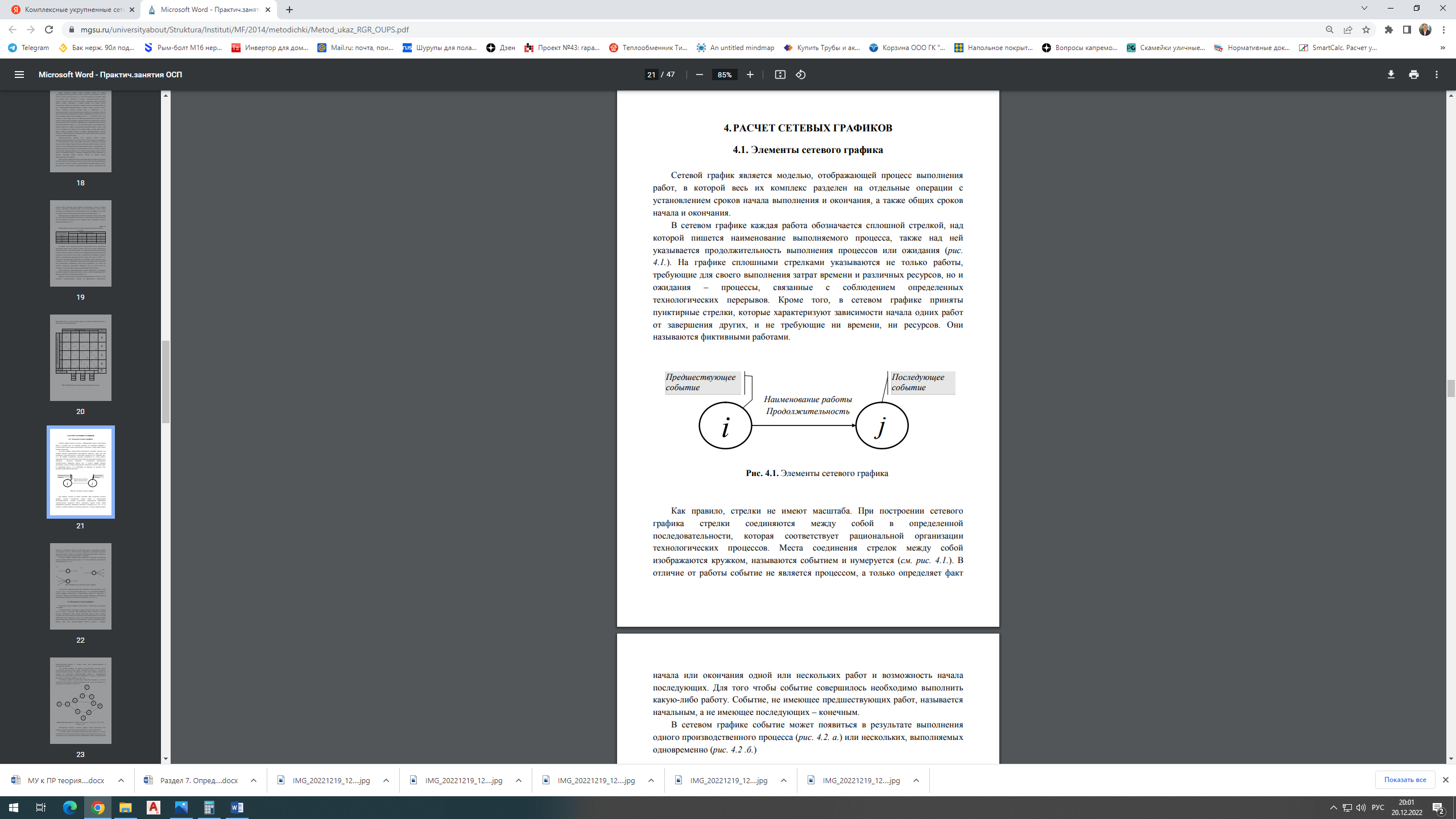Image resolution: width=1456 pixels, height=819 pixels.
Task: Open the Раздел 7. Опред docx download
Action: click(x=192, y=780)
